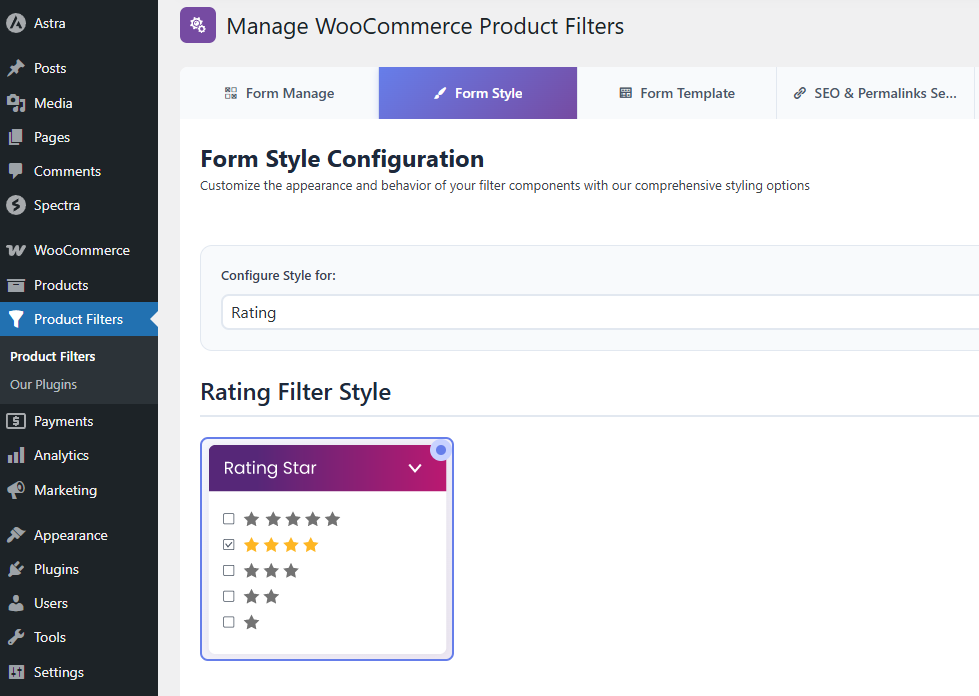Image resolution: width=979 pixels, height=696 pixels.
Task: Go to the Appearance menu label
Action: 71,535
